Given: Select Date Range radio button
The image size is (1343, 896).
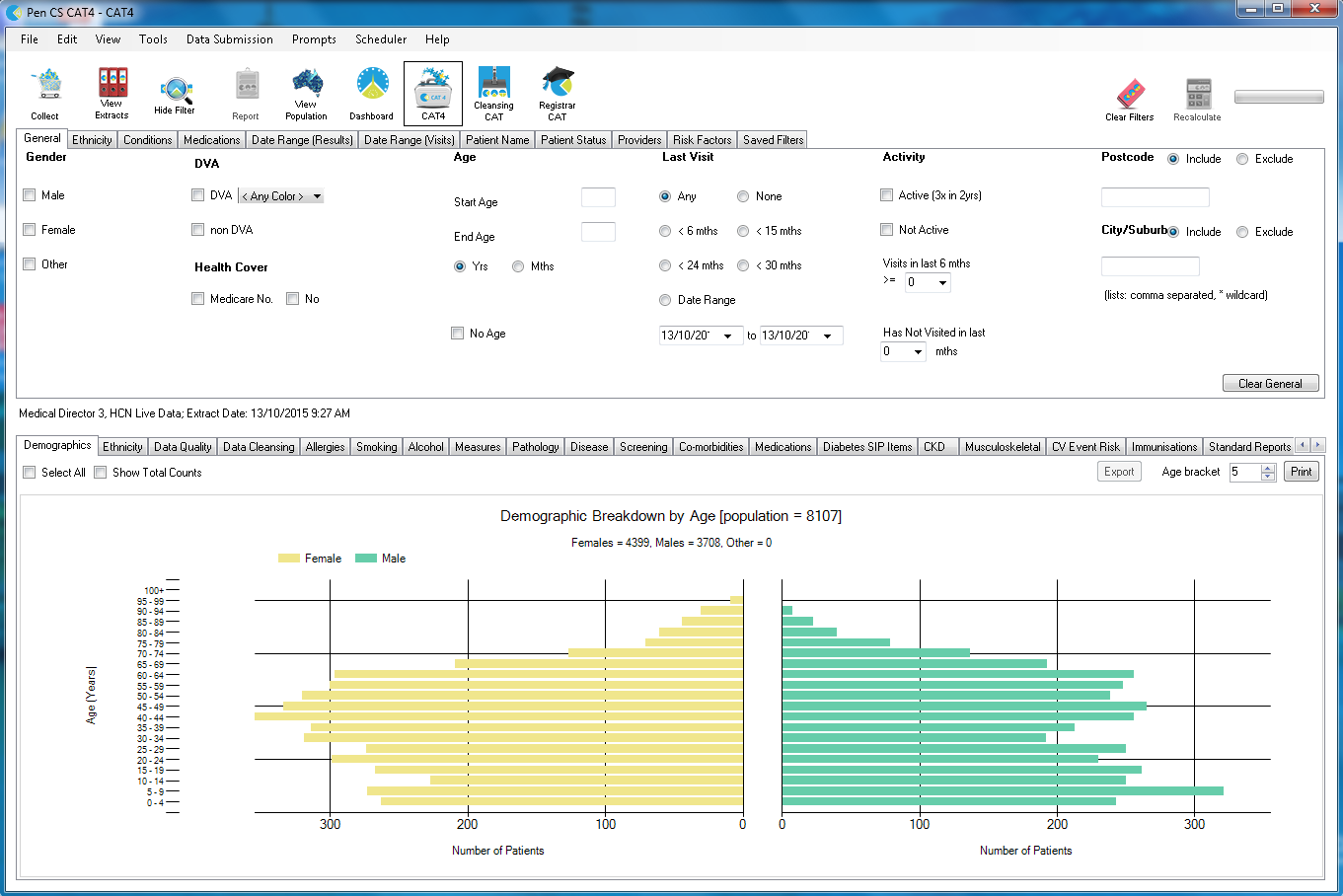Looking at the screenshot, I should pos(665,300).
